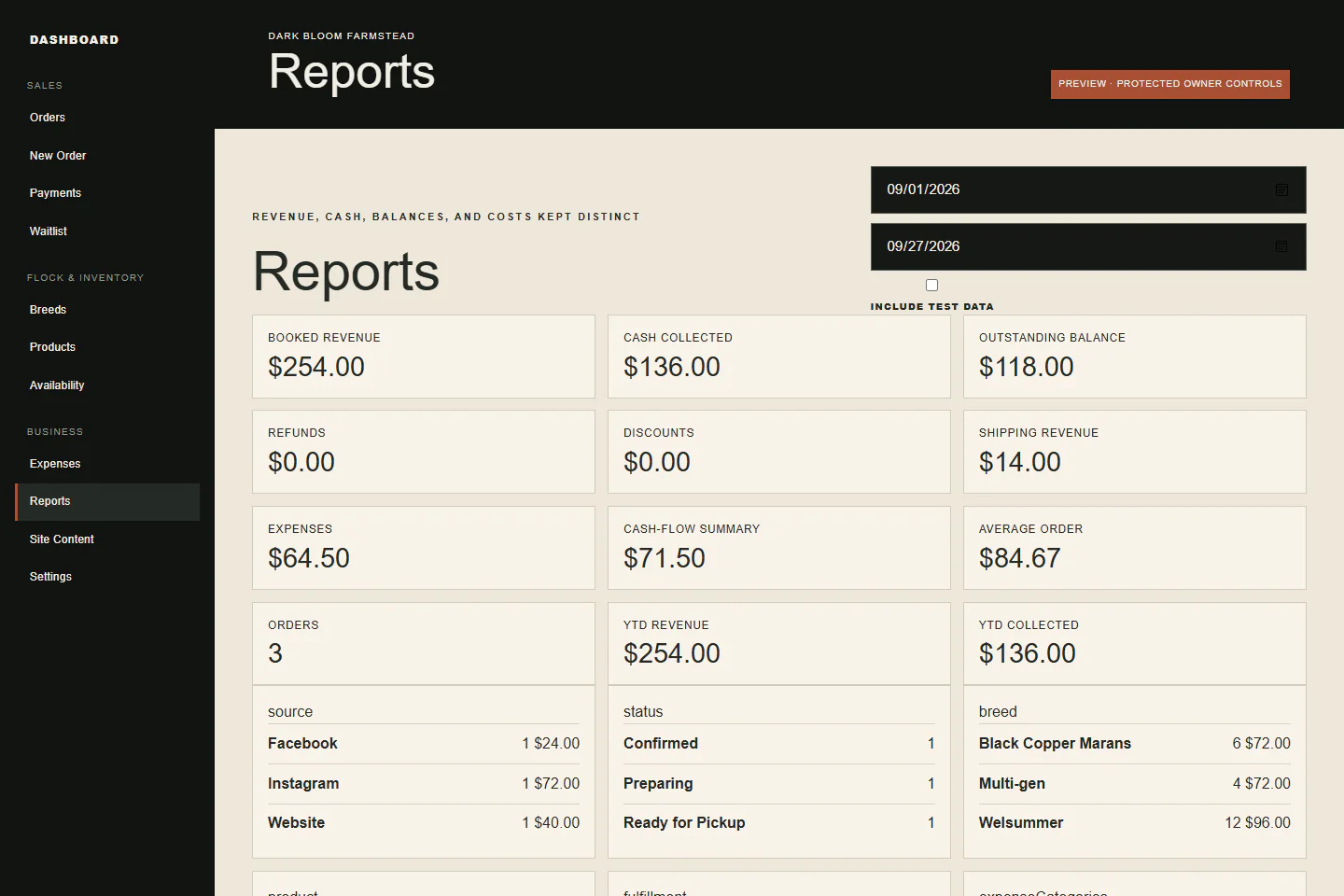This screenshot has height=896, width=1344.
Task: Click the Orders count 3
Action: [275, 653]
